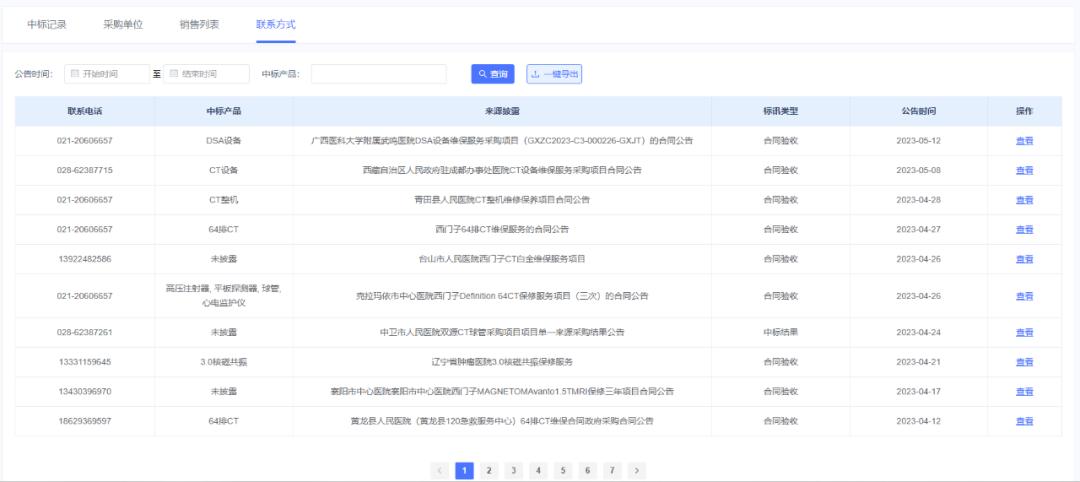Click the 青田县人民医院CT整机 source text
The height and width of the screenshot is (482, 1080).
coord(502,200)
